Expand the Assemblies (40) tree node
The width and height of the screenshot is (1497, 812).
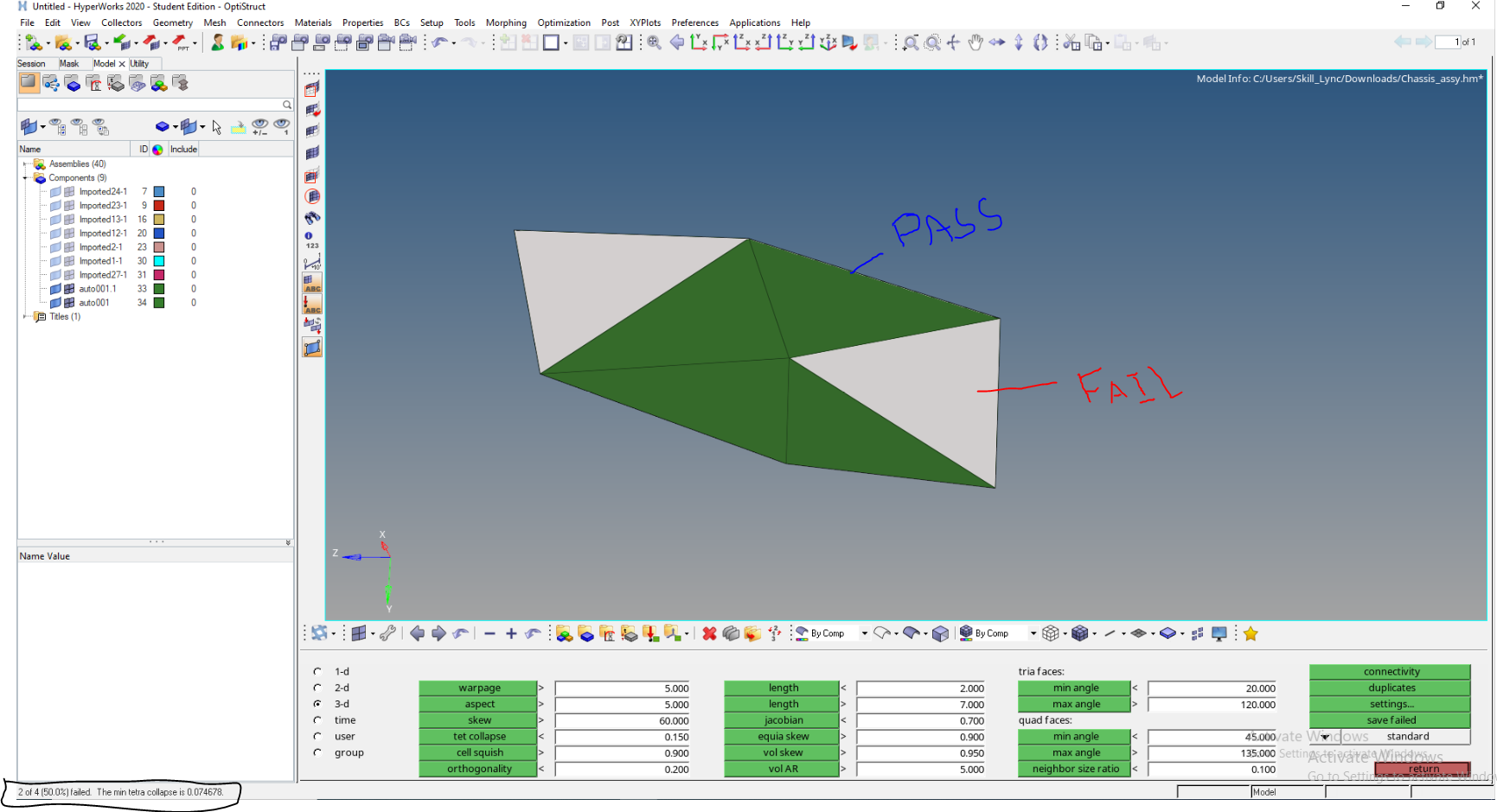tap(25, 163)
